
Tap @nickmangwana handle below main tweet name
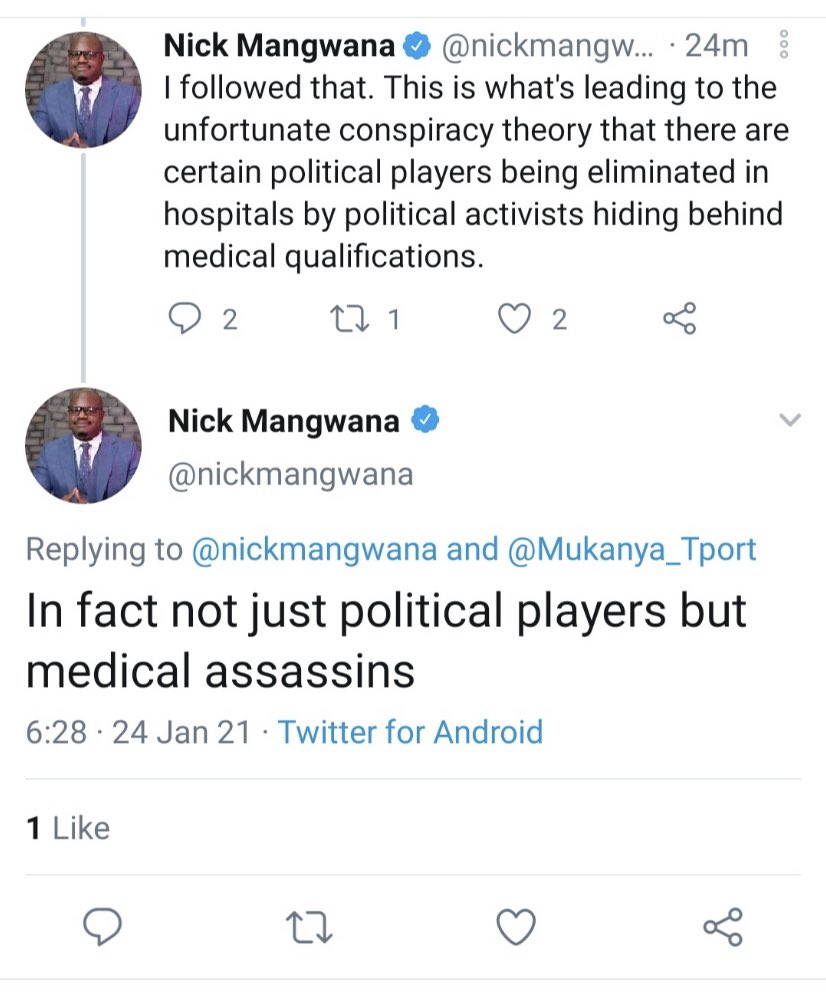[290, 474]
